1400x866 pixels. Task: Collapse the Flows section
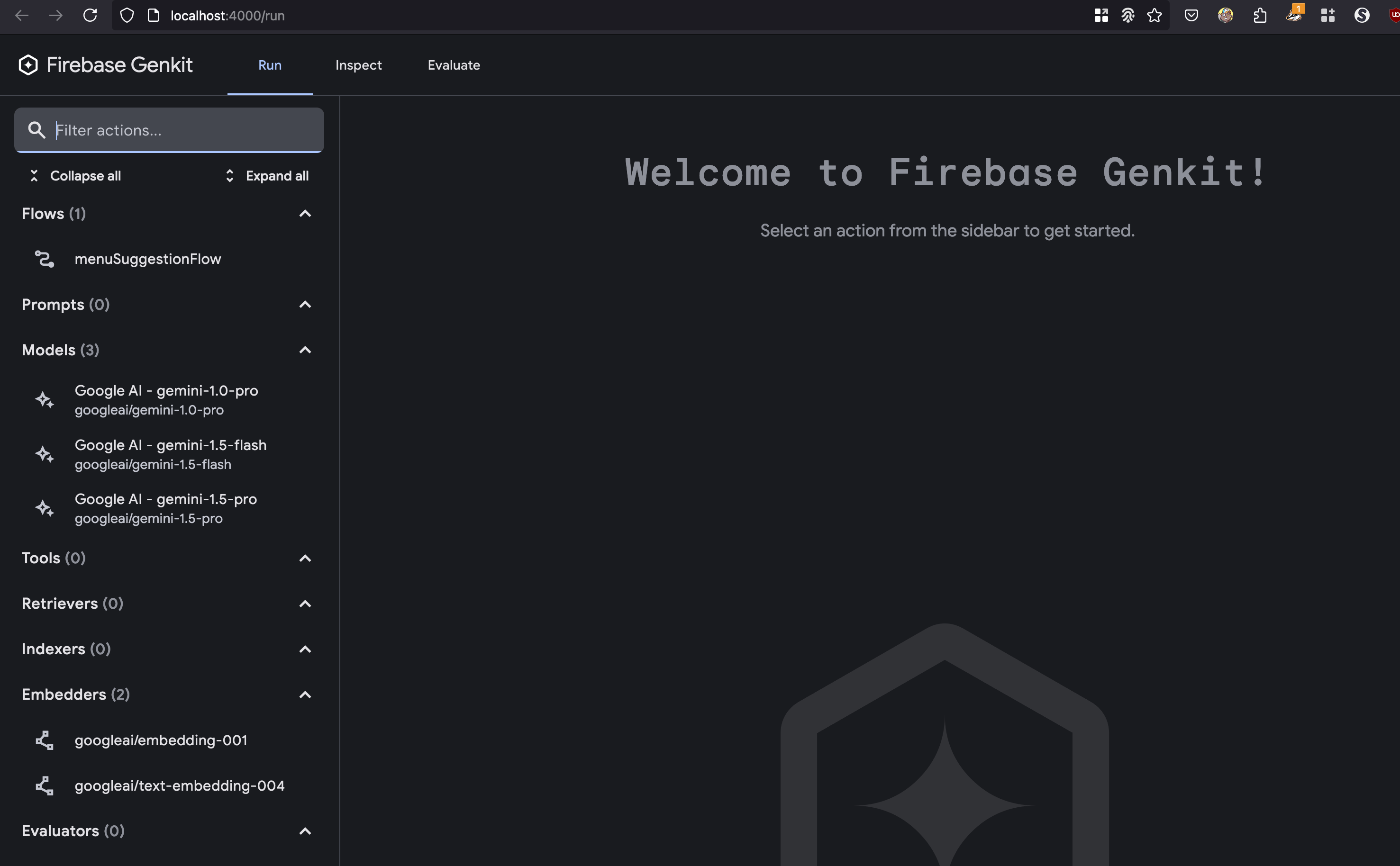[305, 214]
